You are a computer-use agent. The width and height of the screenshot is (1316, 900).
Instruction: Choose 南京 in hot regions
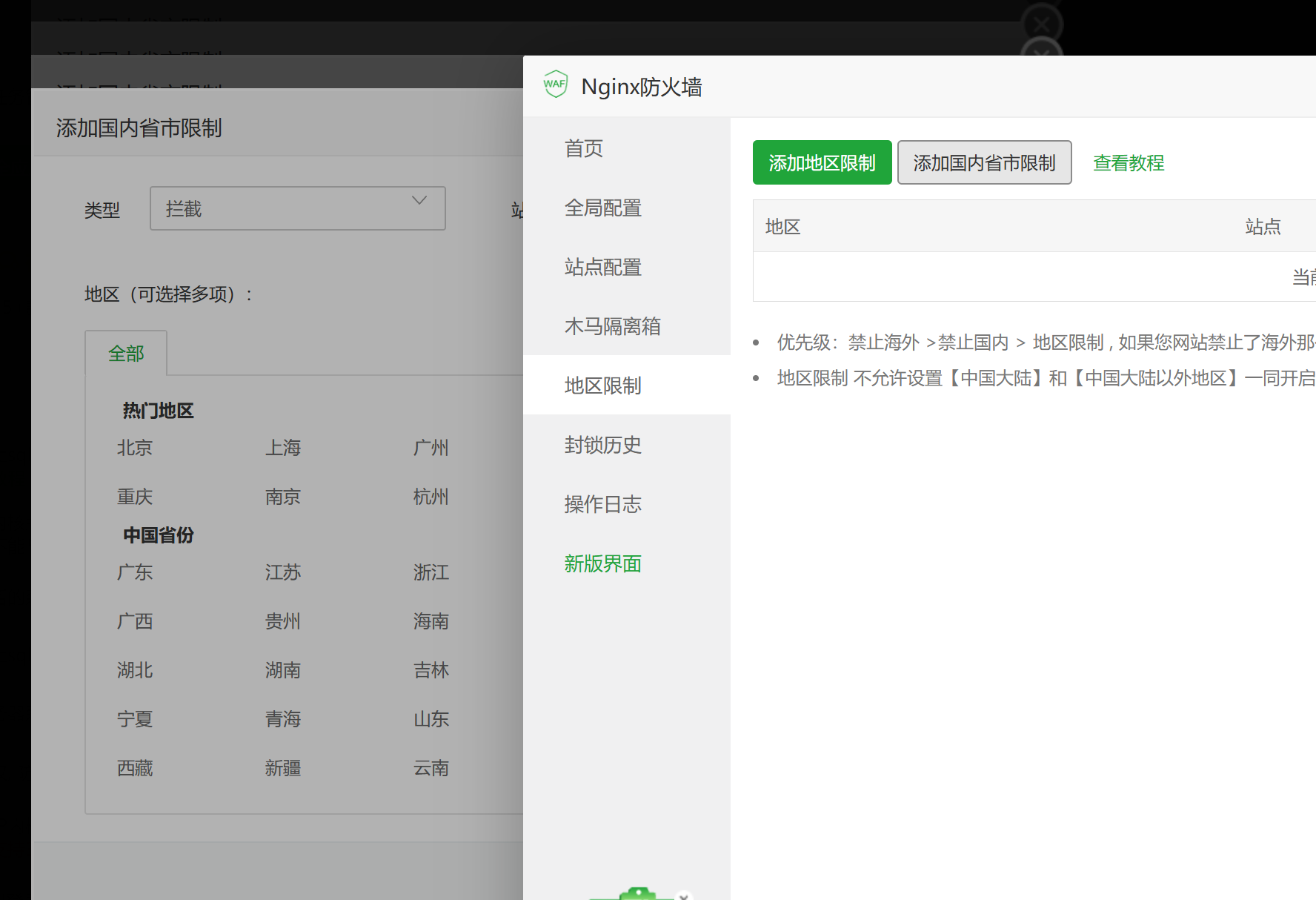[x=283, y=497]
